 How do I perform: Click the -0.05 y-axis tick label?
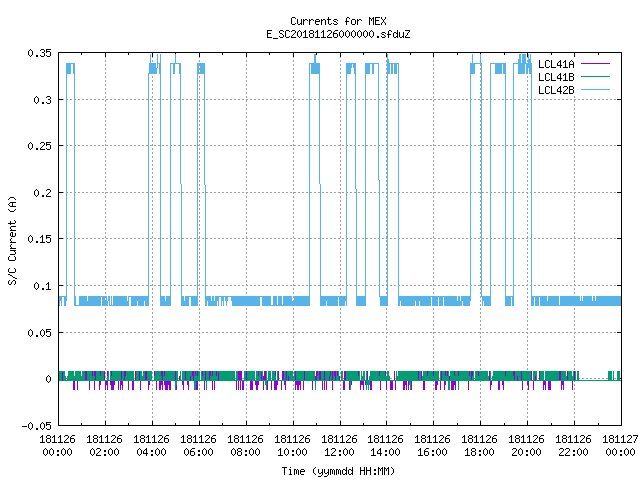[x=37, y=426]
